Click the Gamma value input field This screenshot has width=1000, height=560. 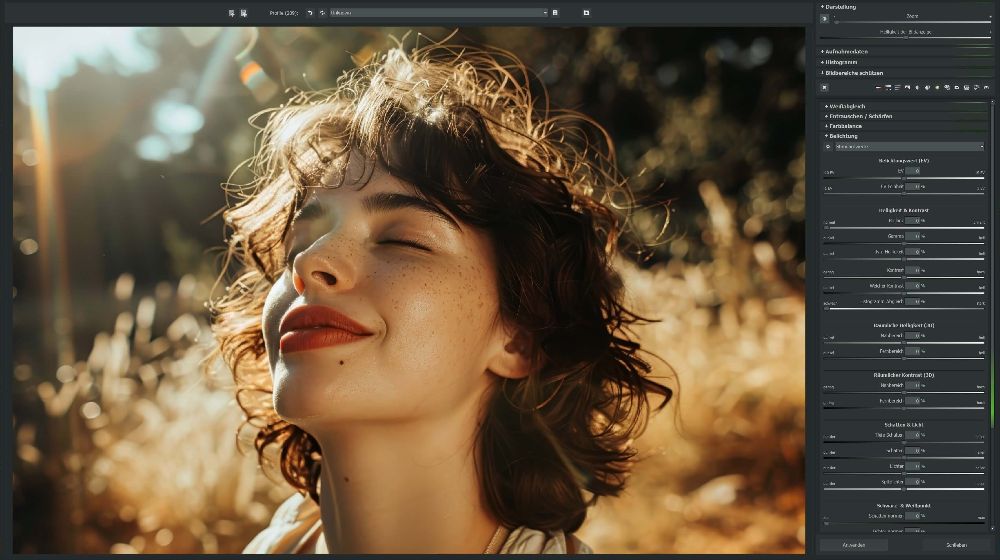pos(914,236)
